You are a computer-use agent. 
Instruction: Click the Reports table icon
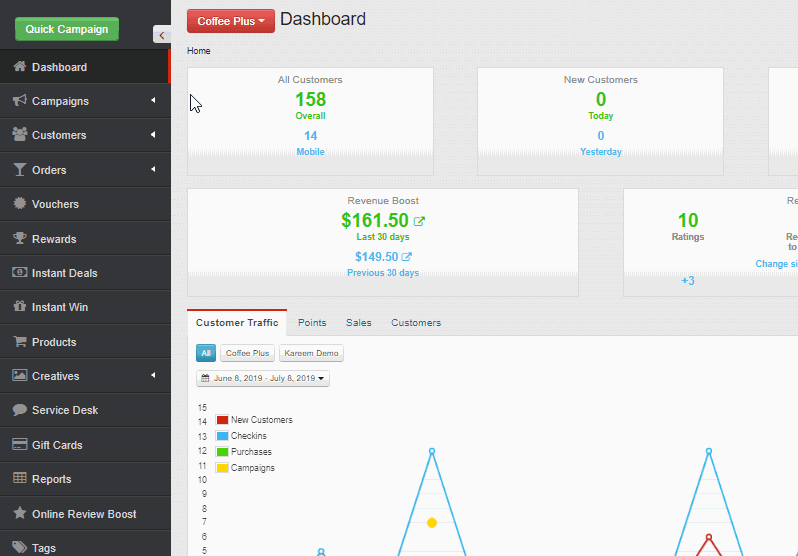pyautogui.click(x=19, y=479)
